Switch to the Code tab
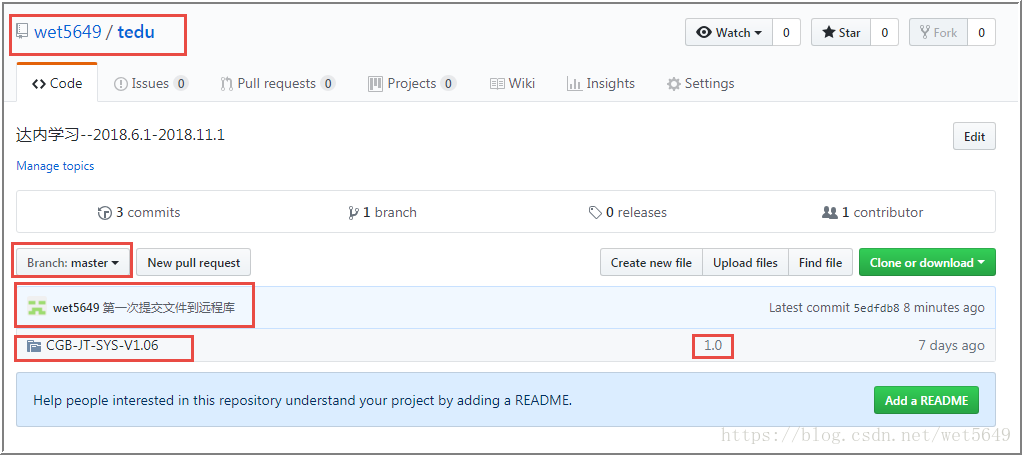 (x=57, y=83)
